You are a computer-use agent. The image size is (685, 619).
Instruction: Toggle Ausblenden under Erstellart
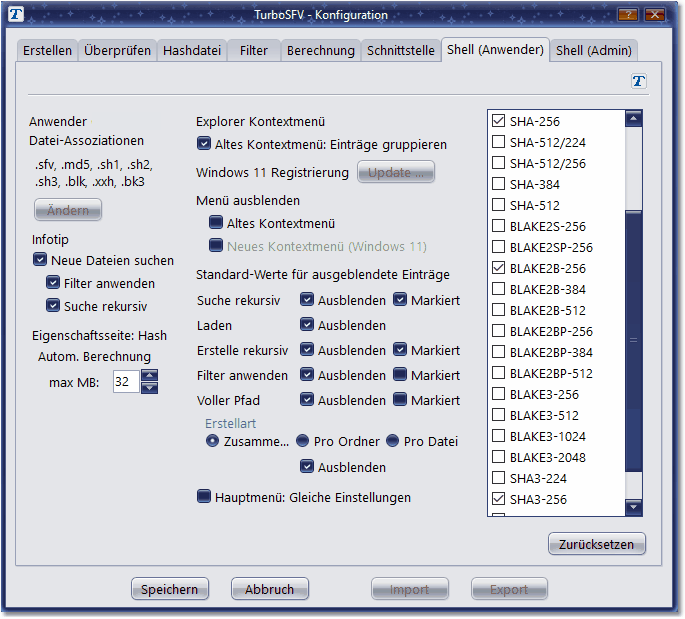[x=307, y=467]
